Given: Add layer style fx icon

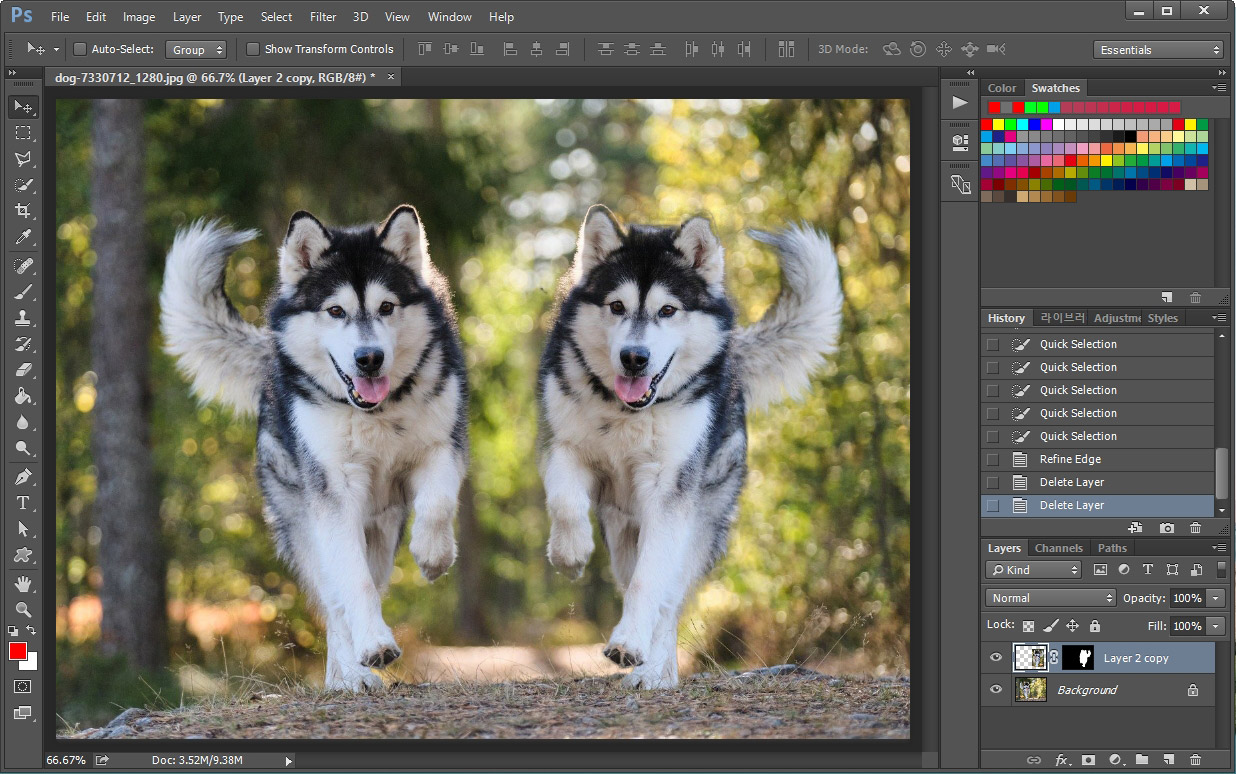Looking at the screenshot, I should tap(1062, 760).
